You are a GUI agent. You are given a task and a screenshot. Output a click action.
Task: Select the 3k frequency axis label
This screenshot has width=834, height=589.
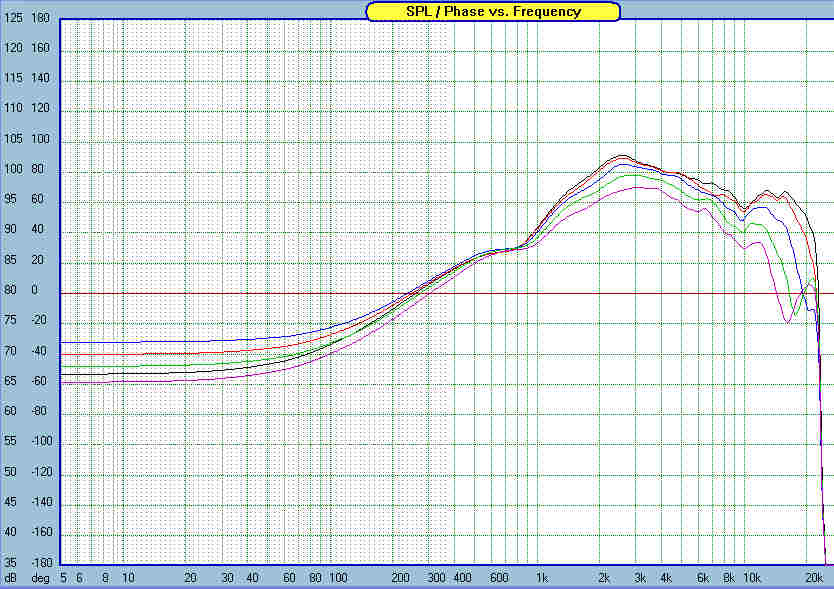[640, 578]
